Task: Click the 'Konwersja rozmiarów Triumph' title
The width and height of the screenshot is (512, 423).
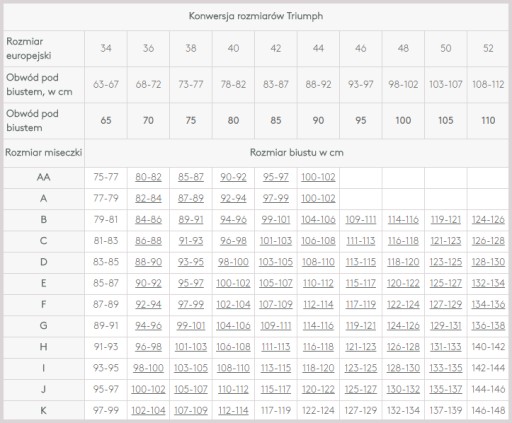Action: coord(256,16)
